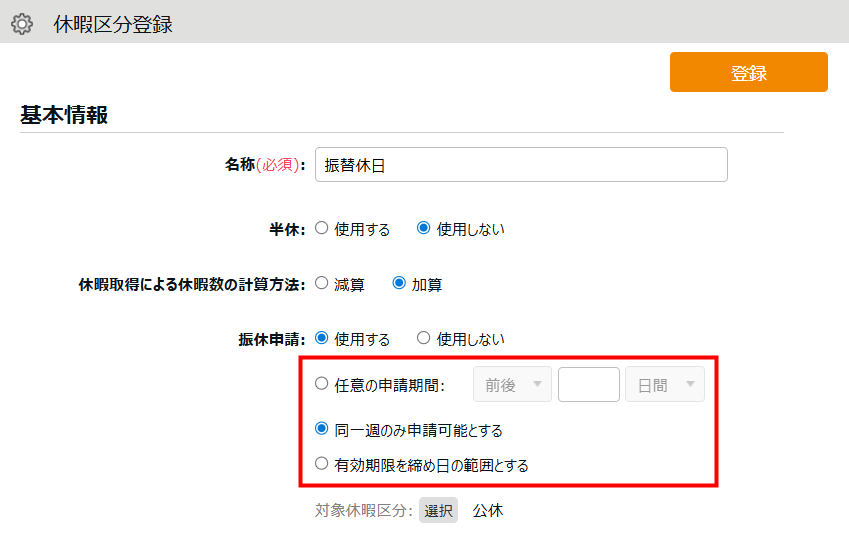Set 振休申請 to 使用しない
This screenshot has width=849, height=542.
pyautogui.click(x=423, y=338)
